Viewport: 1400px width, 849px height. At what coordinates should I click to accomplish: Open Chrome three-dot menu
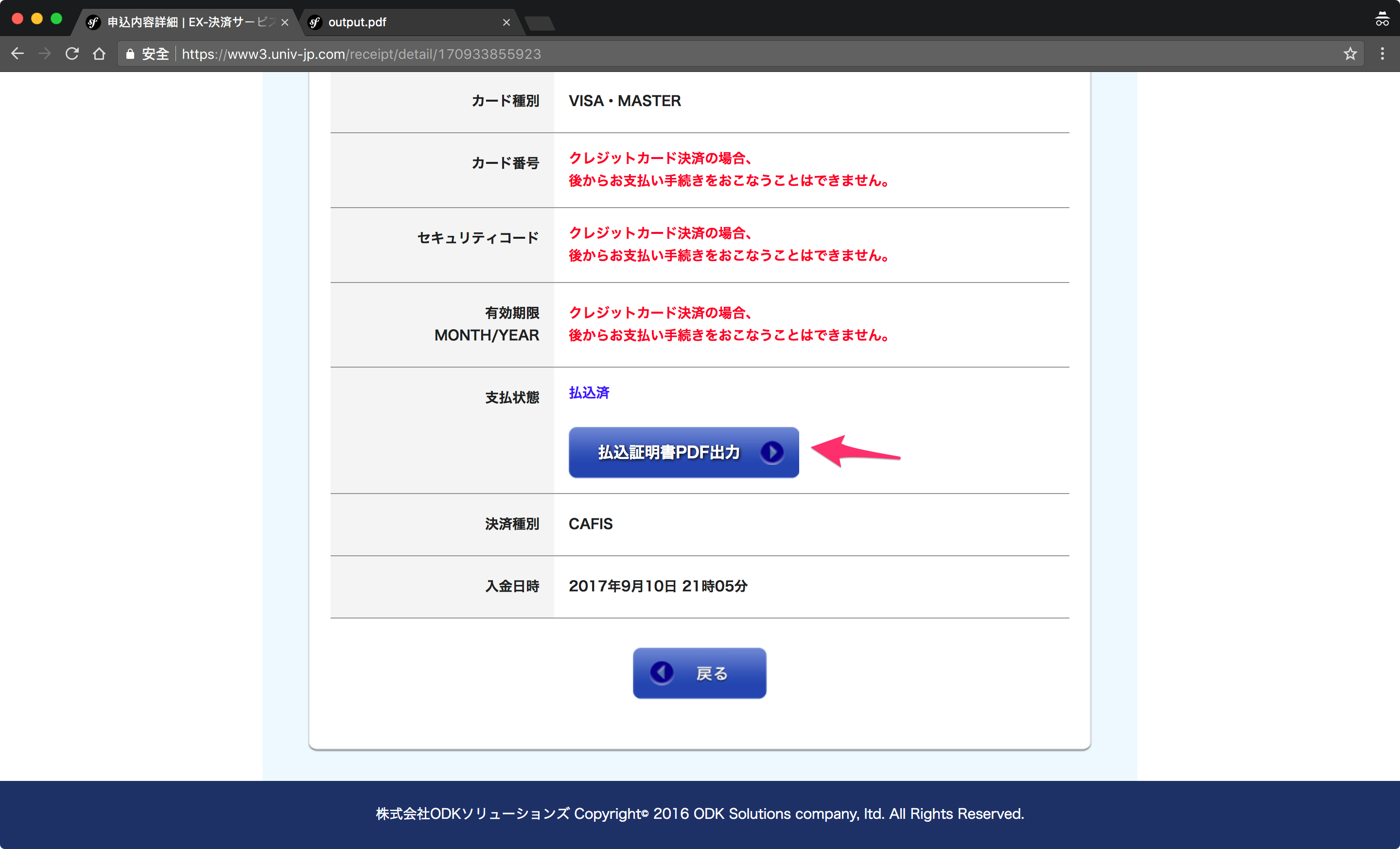click(1382, 54)
